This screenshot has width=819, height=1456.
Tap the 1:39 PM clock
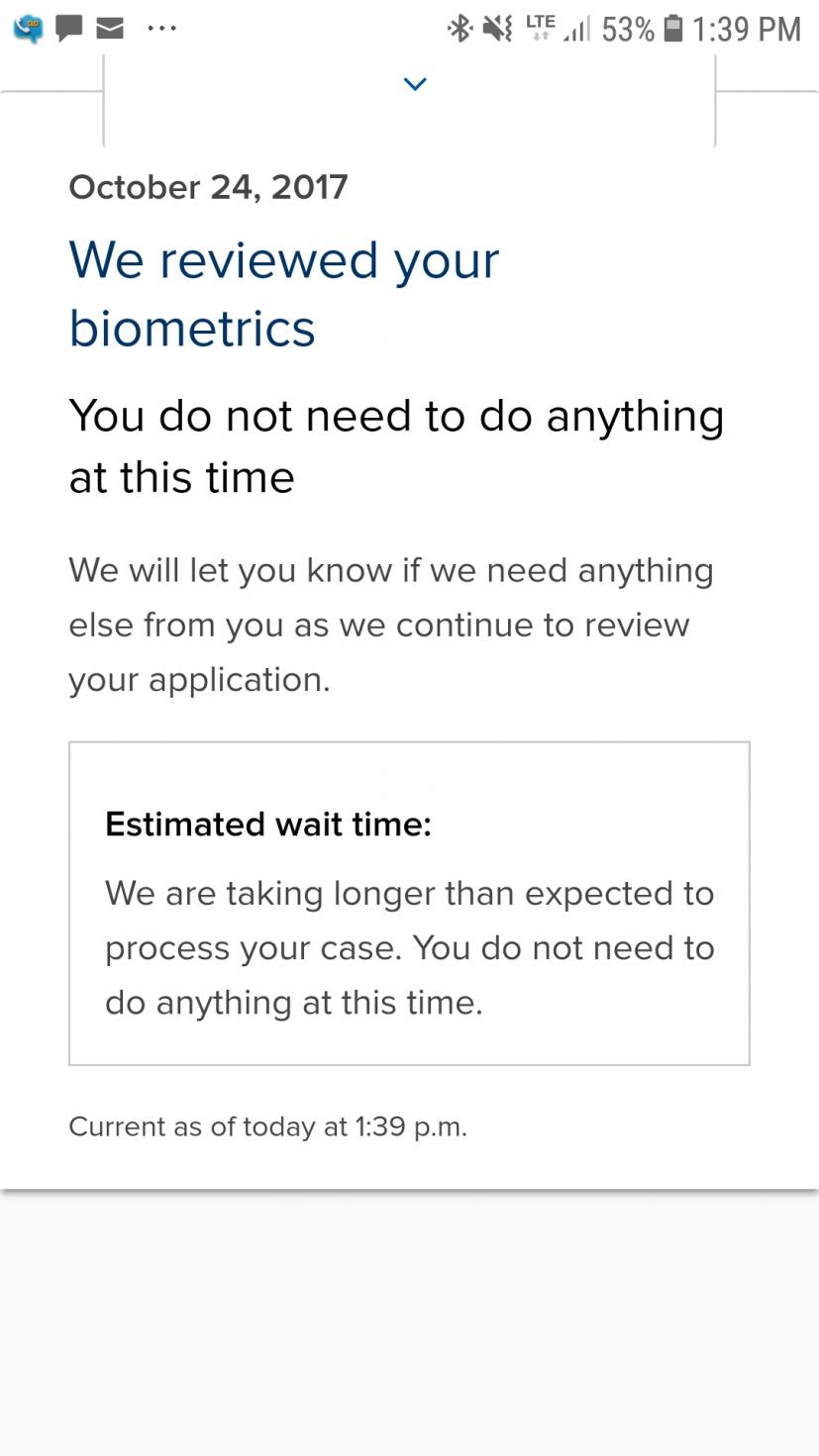(746, 30)
